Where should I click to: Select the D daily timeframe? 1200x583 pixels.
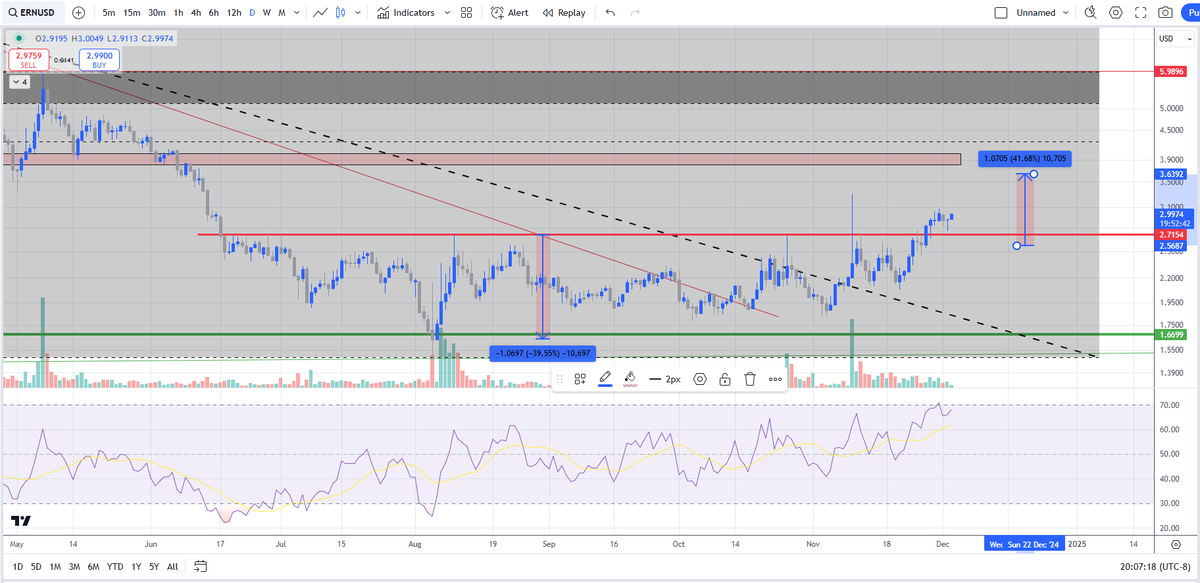click(x=252, y=12)
